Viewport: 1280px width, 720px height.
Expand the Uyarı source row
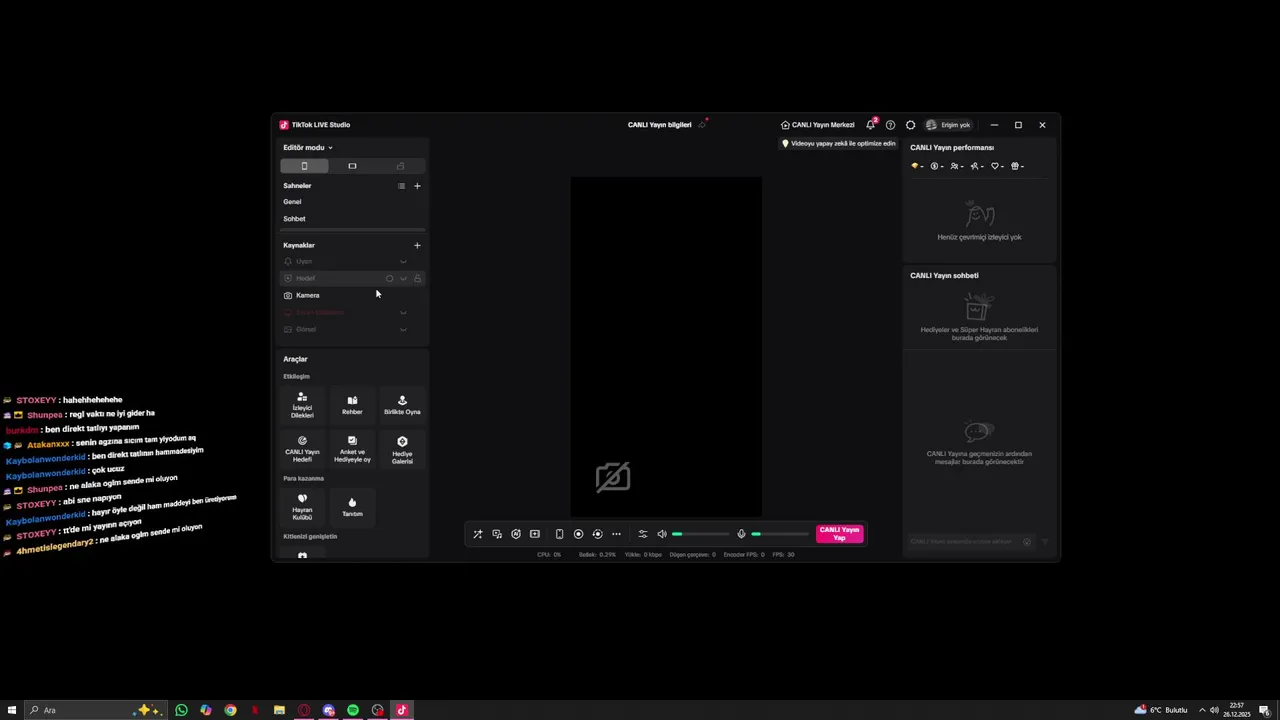click(x=403, y=262)
